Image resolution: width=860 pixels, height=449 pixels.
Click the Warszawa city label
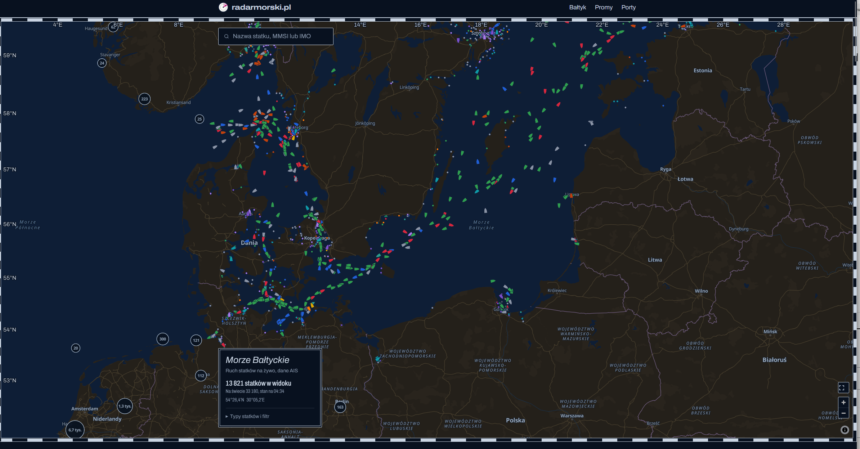572,416
